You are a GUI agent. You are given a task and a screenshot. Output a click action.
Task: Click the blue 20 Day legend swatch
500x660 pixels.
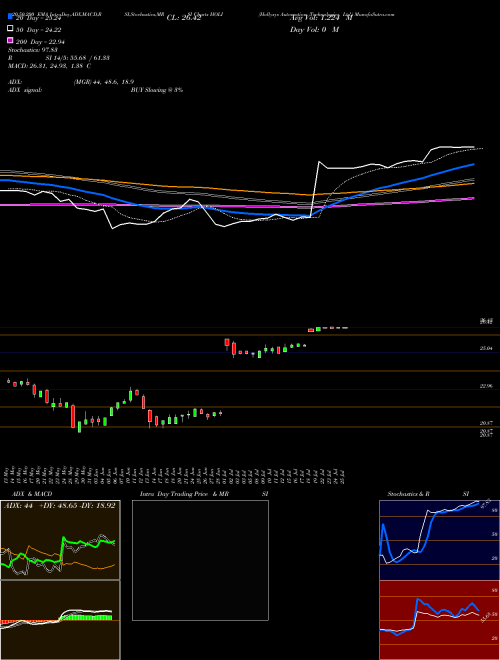click(10, 18)
